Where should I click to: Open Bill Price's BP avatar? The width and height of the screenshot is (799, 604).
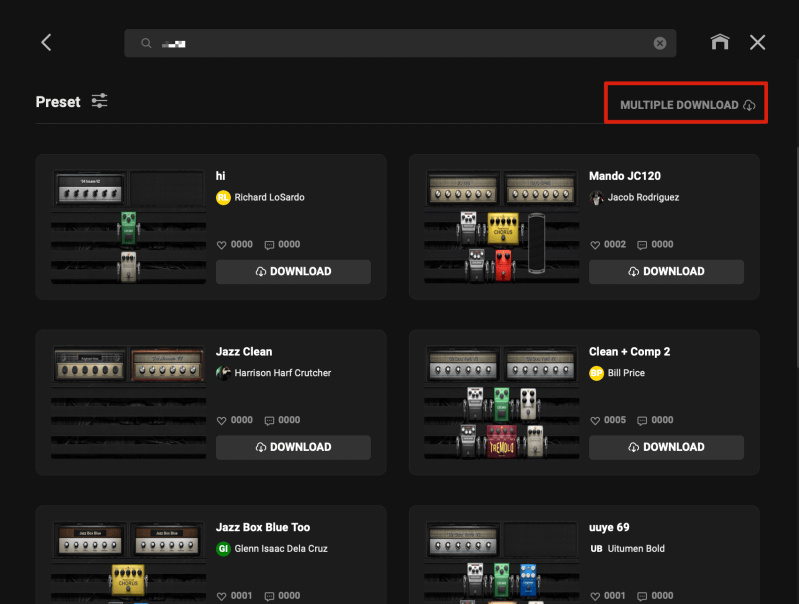coord(596,373)
